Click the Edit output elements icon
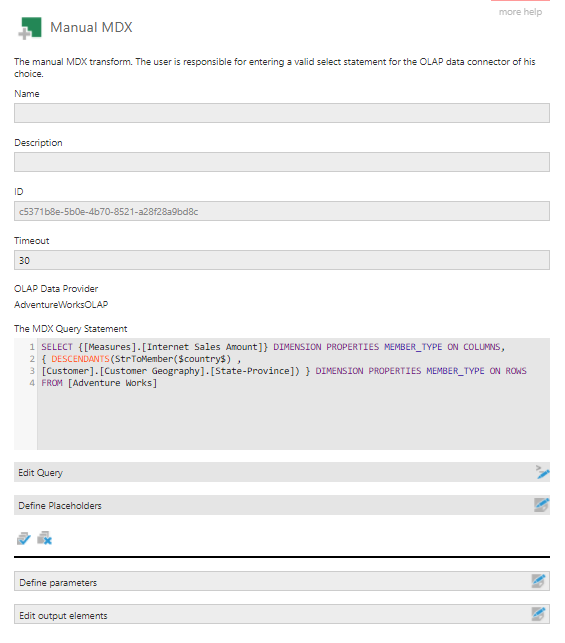The height and width of the screenshot is (643, 565). click(x=538, y=614)
